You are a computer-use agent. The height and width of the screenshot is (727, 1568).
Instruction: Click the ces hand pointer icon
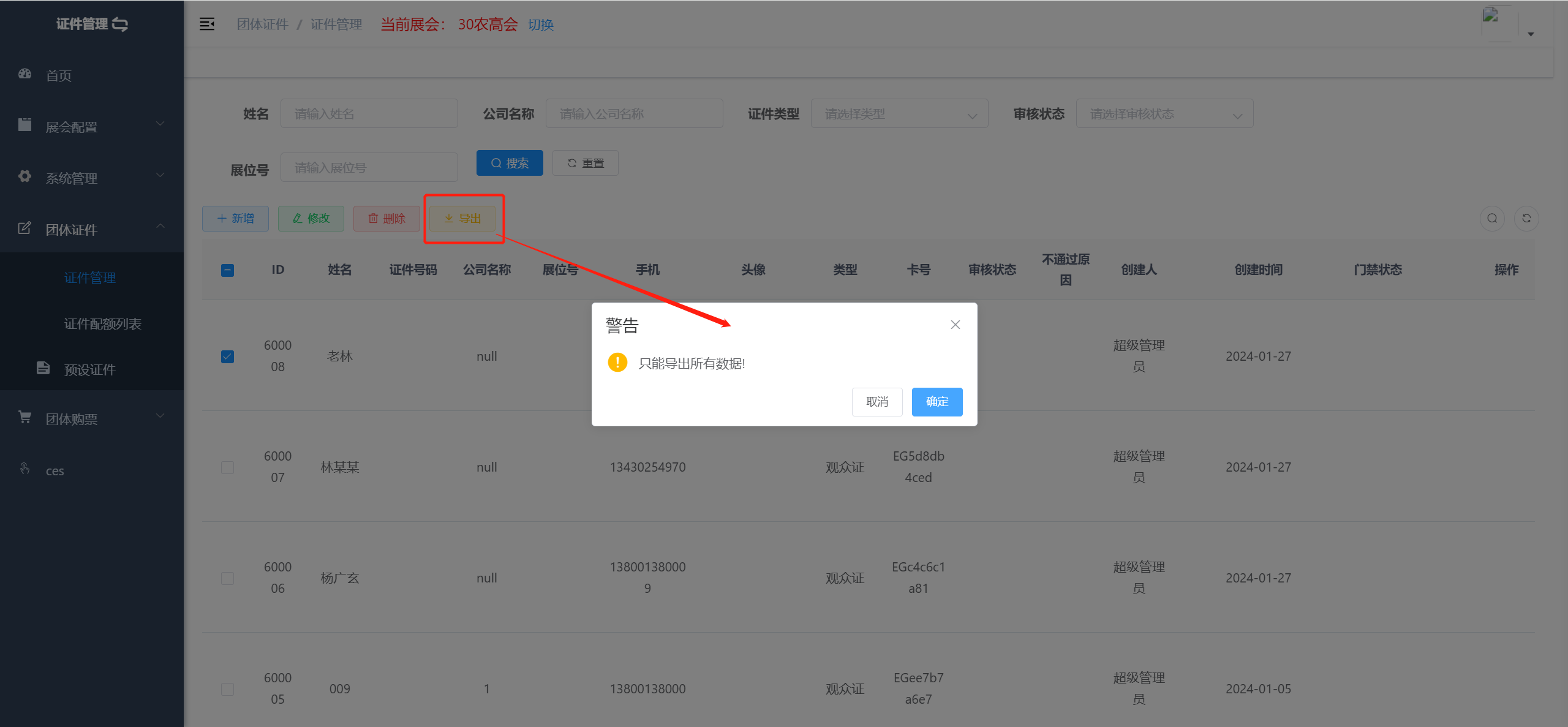[24, 469]
